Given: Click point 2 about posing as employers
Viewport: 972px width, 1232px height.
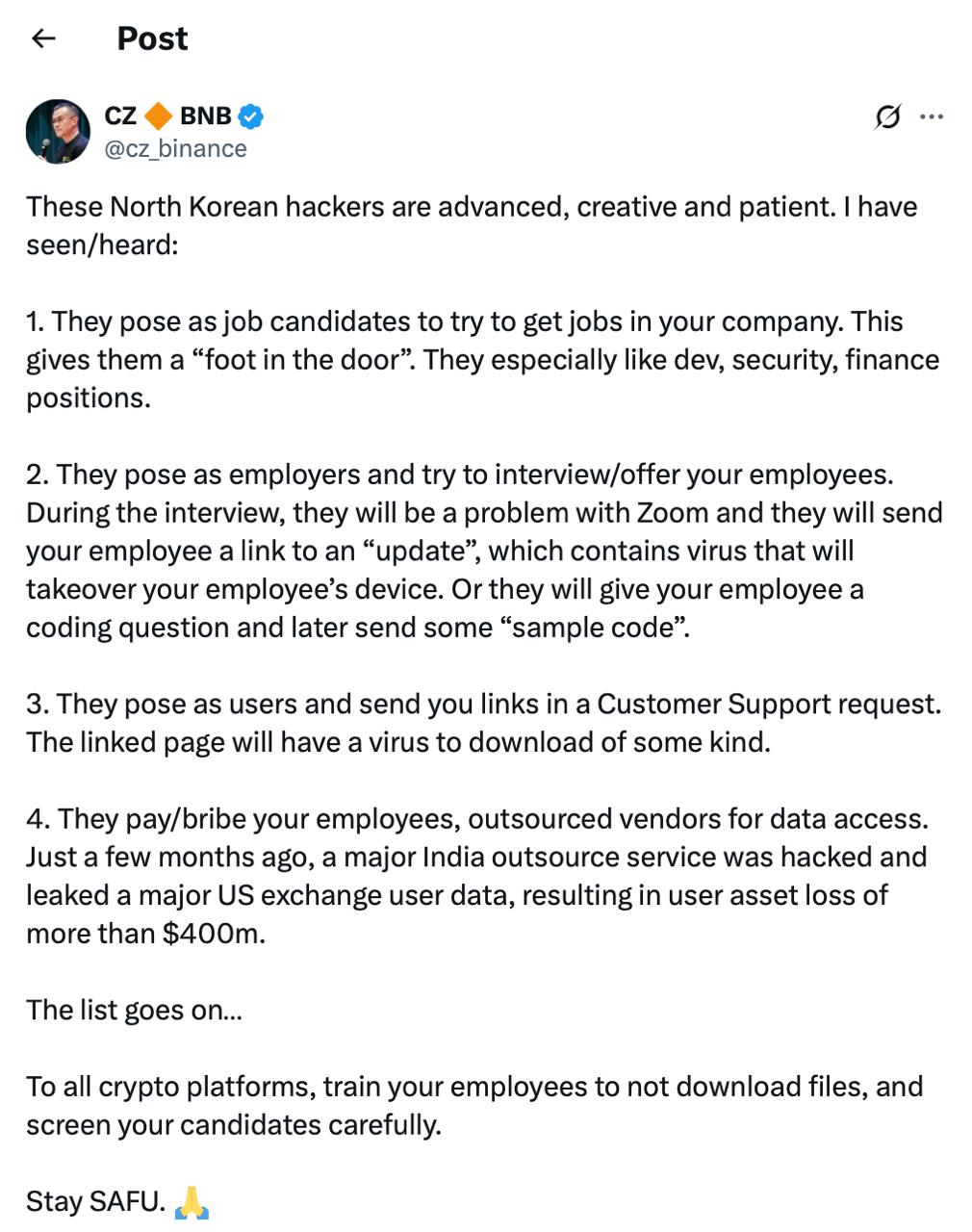Looking at the screenshot, I should coord(484,551).
